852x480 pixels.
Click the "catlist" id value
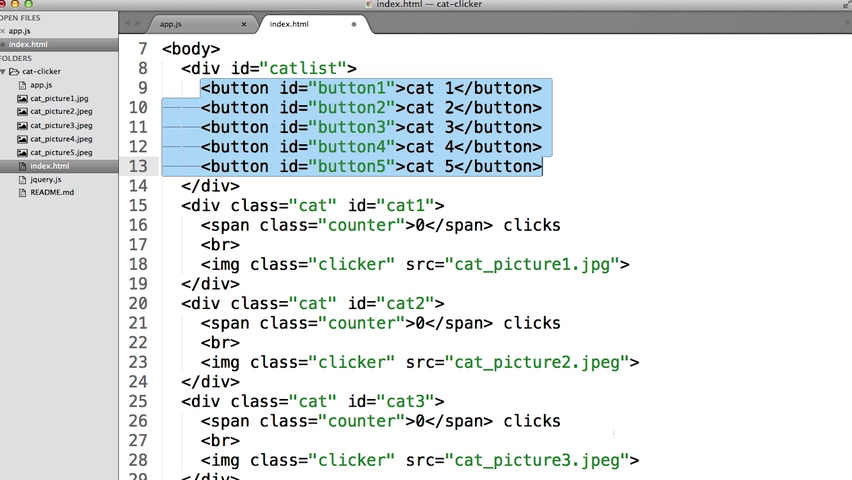303,68
